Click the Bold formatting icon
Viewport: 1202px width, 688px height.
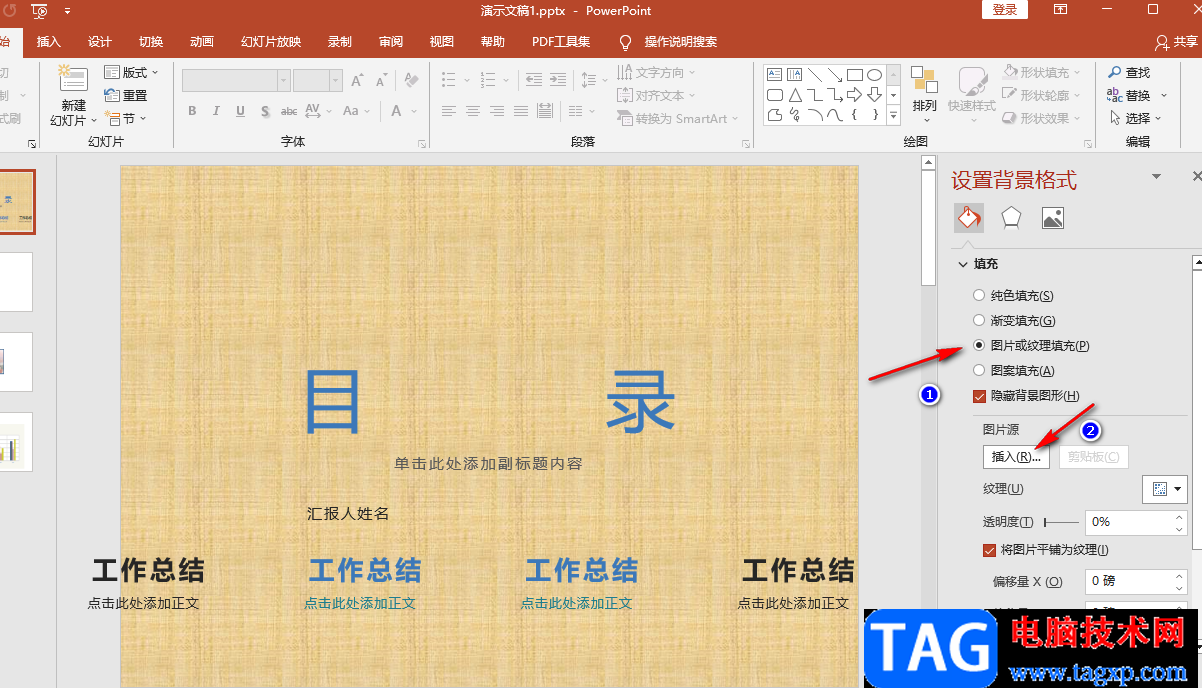192,111
